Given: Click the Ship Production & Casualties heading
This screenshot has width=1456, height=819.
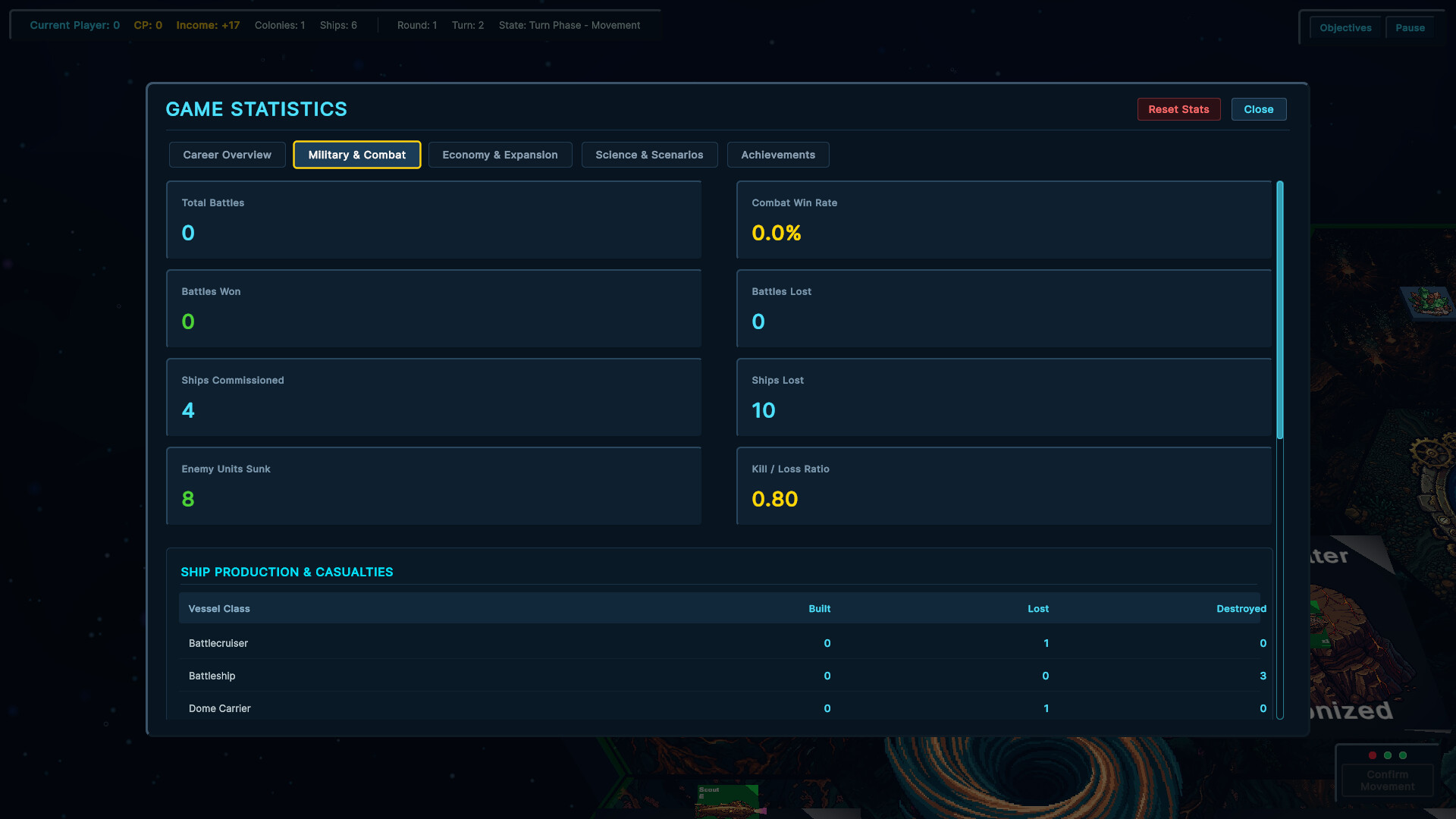Looking at the screenshot, I should (287, 572).
